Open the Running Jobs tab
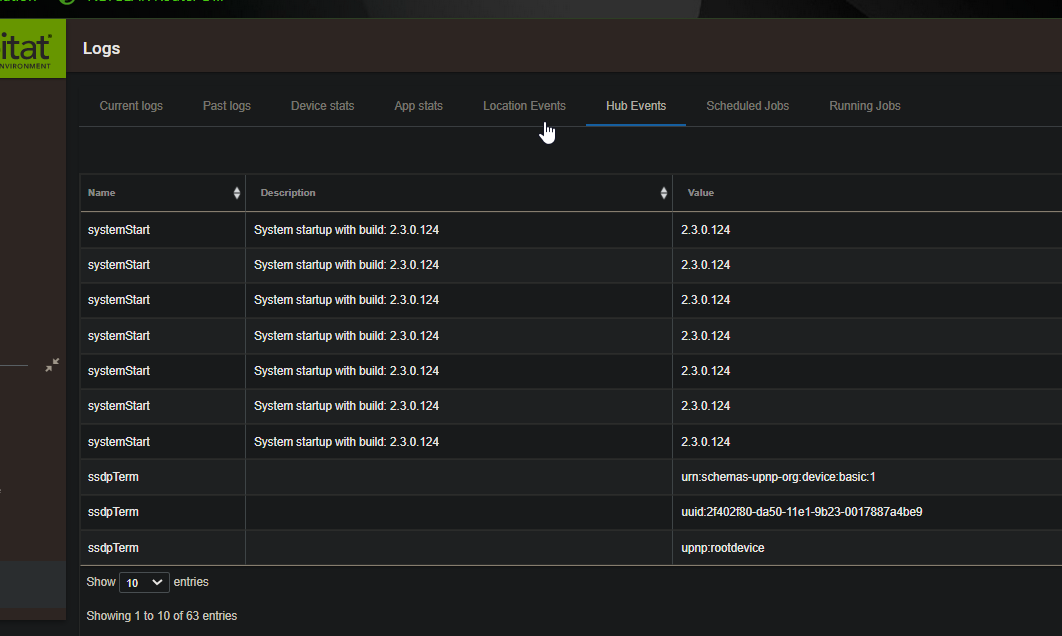Viewport: 1062px width, 636px height. tap(864, 106)
